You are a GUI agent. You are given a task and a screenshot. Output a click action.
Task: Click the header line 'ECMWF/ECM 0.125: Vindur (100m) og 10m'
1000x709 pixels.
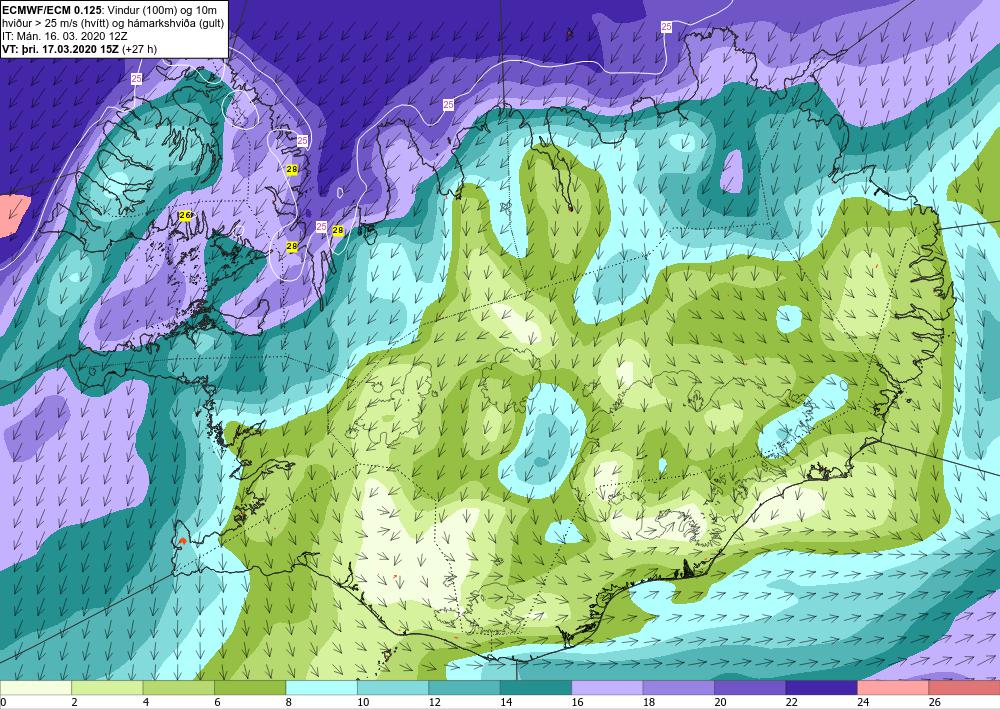tap(109, 8)
